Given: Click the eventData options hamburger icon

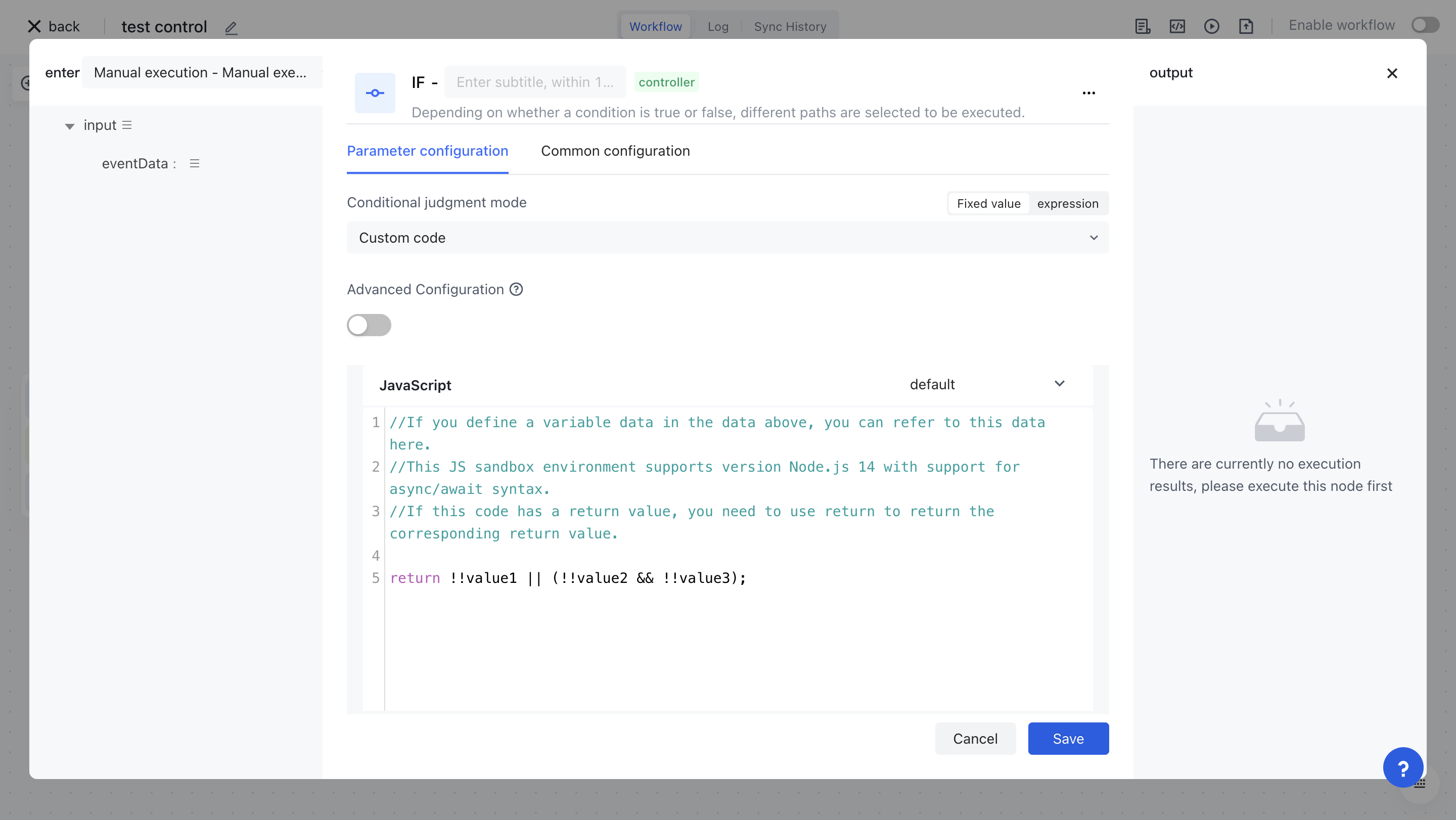Looking at the screenshot, I should (195, 163).
